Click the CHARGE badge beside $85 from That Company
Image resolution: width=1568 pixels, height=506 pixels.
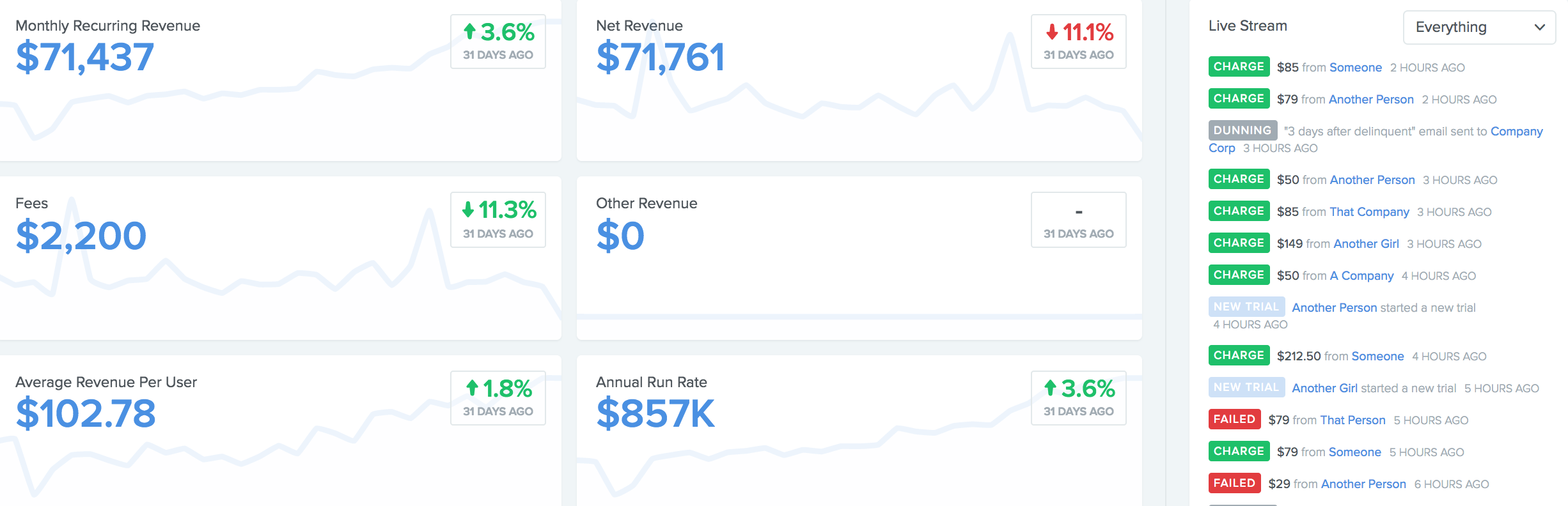1239,211
